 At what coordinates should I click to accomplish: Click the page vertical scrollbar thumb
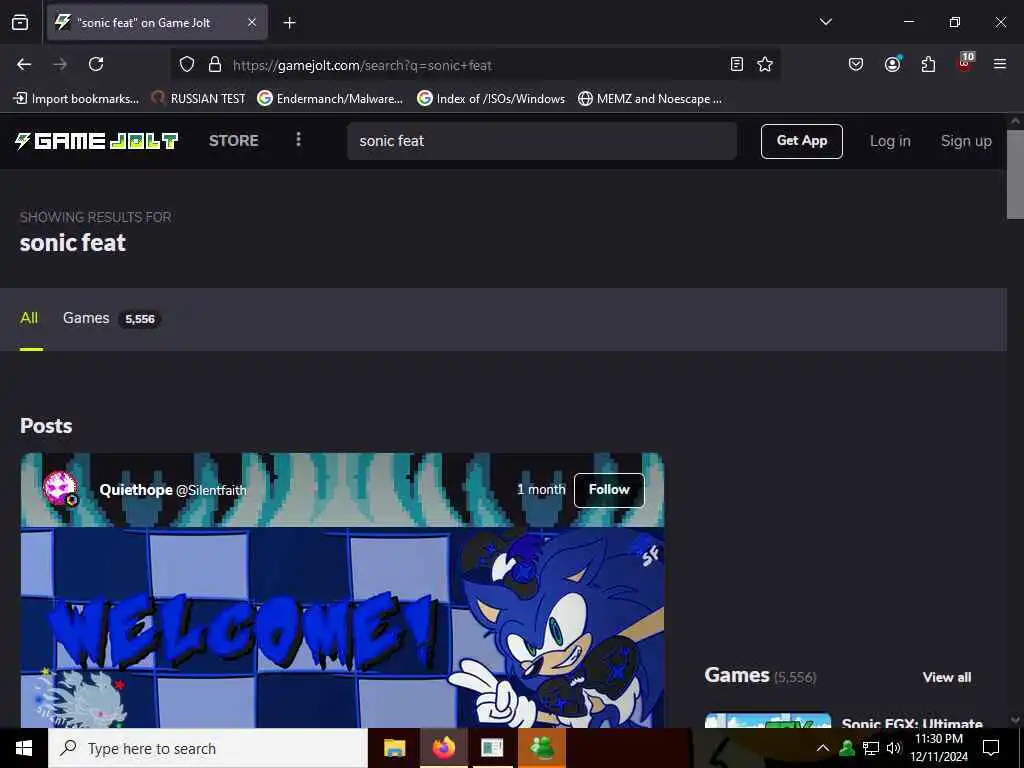1016,174
